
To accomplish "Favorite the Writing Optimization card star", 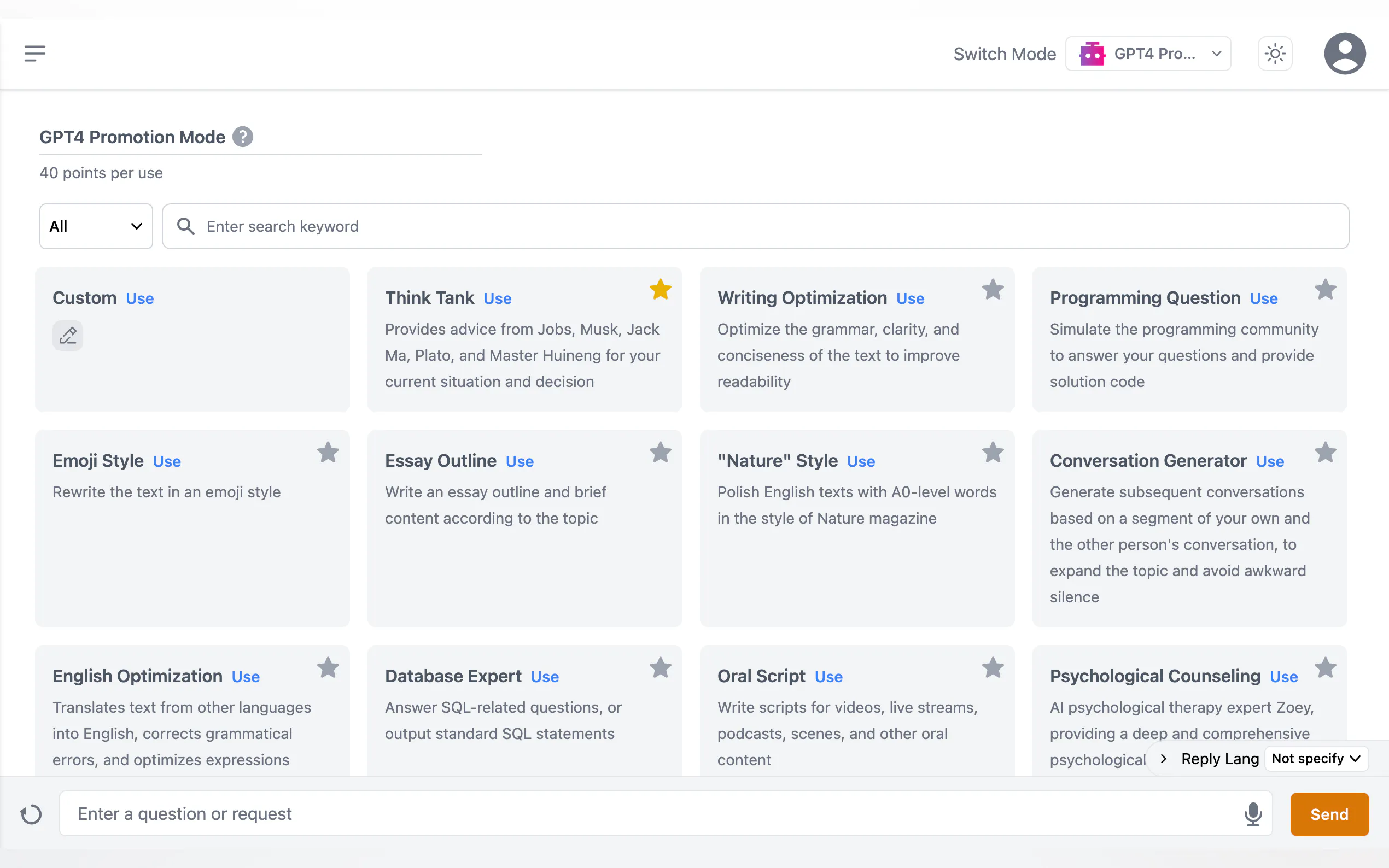I will click(993, 290).
